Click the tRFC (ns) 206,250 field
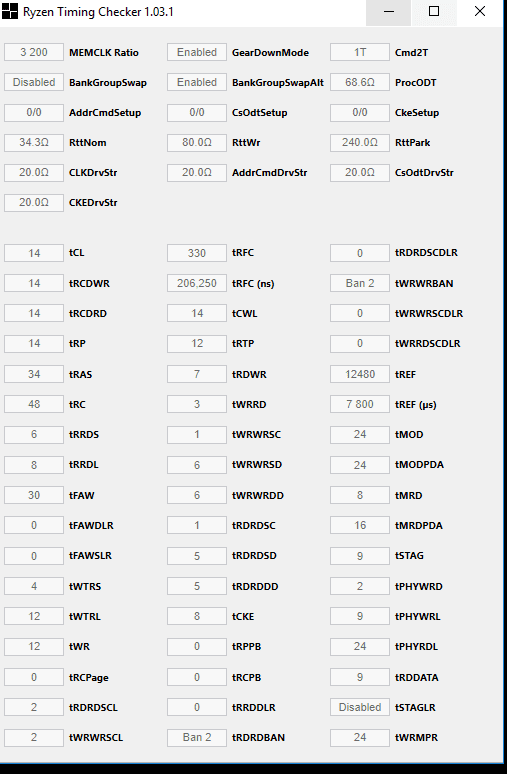Viewport: 507px width, 774px height. [x=197, y=283]
